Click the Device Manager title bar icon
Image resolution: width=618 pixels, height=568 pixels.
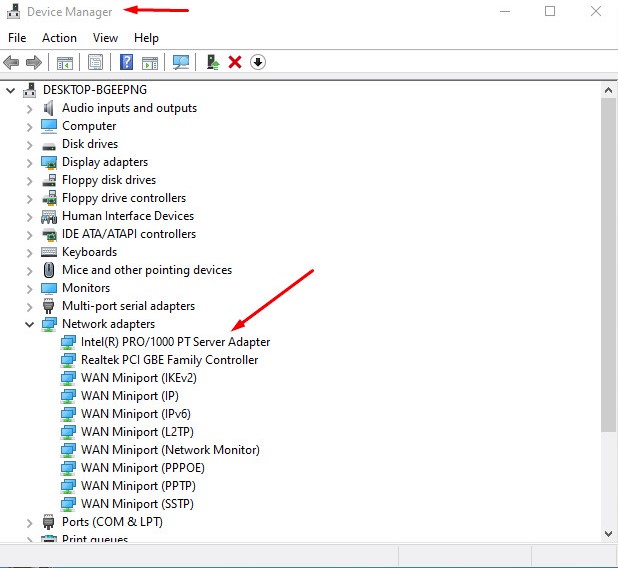click(x=13, y=11)
